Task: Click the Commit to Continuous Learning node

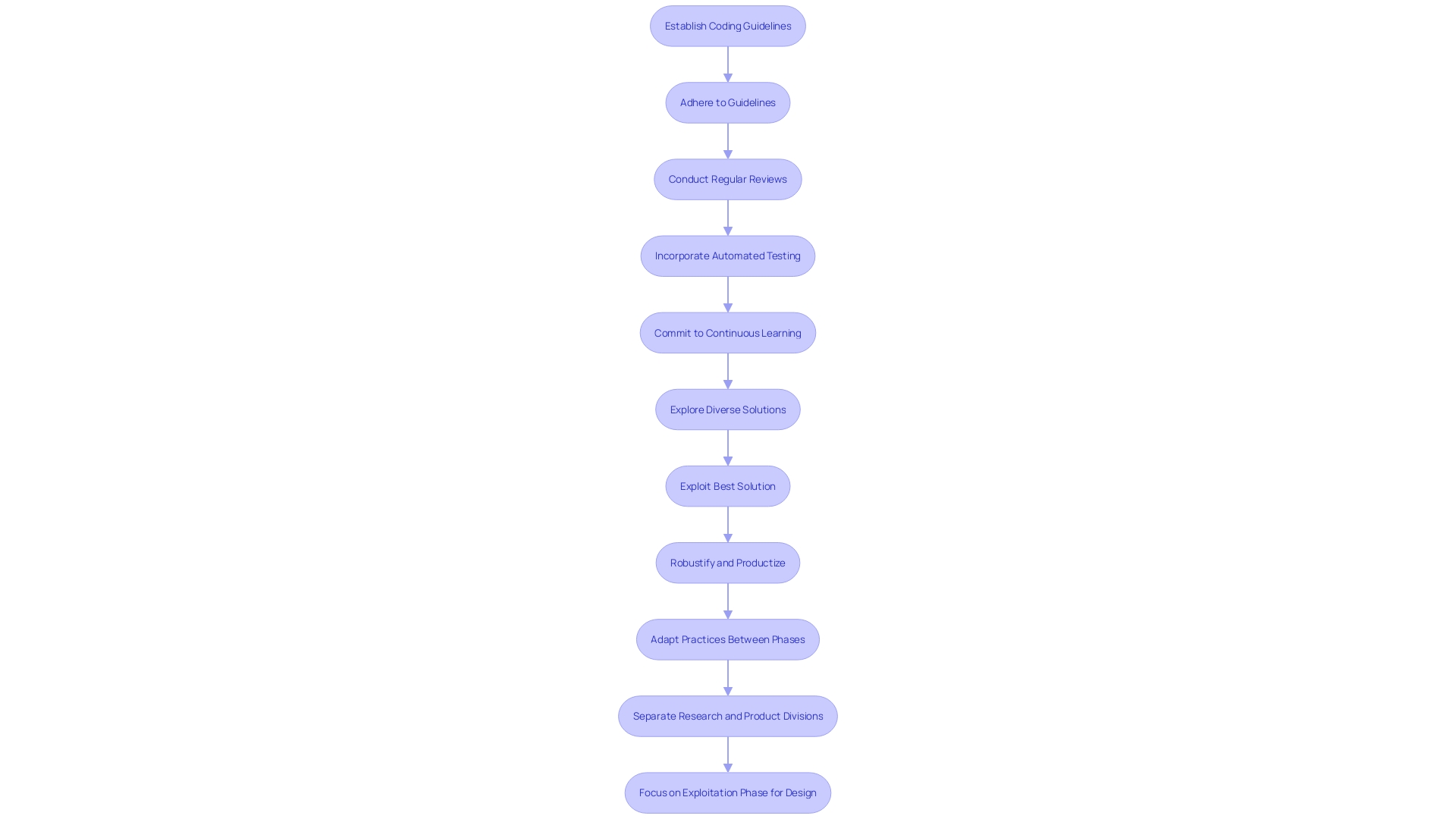Action: point(727,332)
